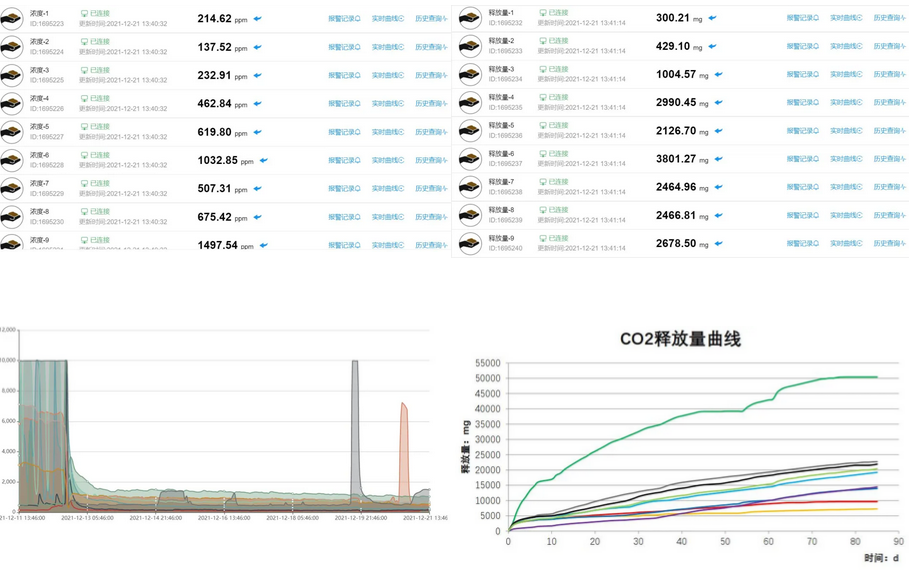Viewport: 911px width, 579px height.
Task: Open 实时曲线 for 浓度-5
Action: coord(390,132)
